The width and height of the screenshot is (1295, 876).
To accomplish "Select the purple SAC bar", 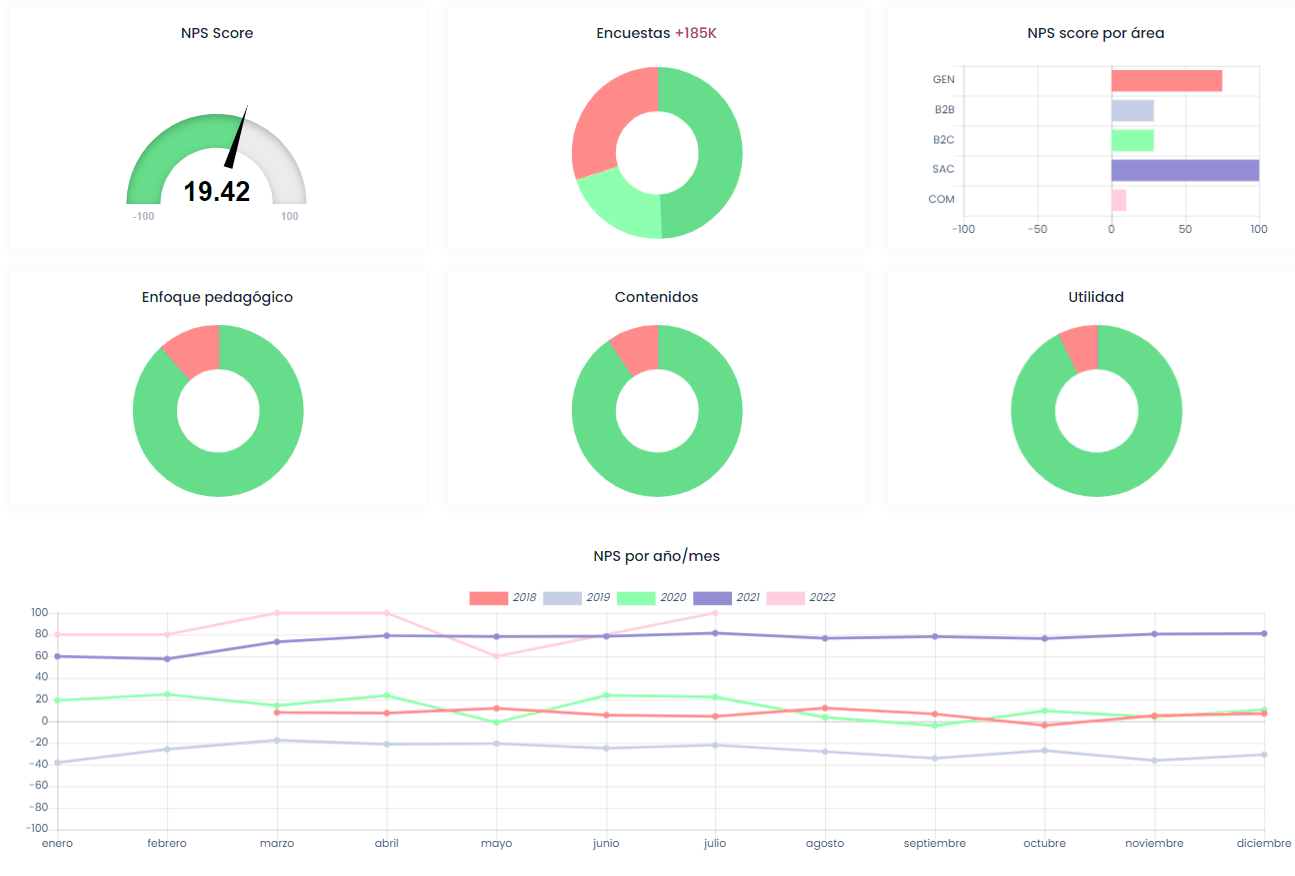I will (1184, 170).
